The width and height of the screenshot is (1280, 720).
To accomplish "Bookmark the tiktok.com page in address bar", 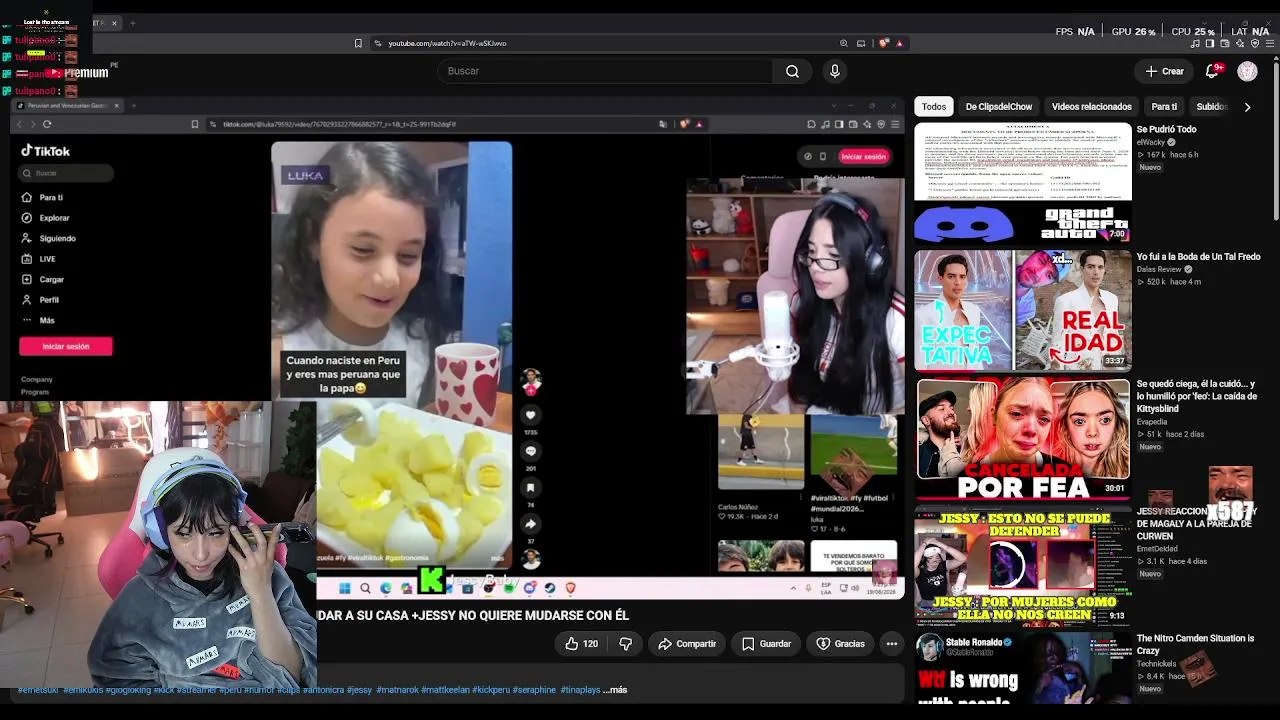I will coord(195,124).
